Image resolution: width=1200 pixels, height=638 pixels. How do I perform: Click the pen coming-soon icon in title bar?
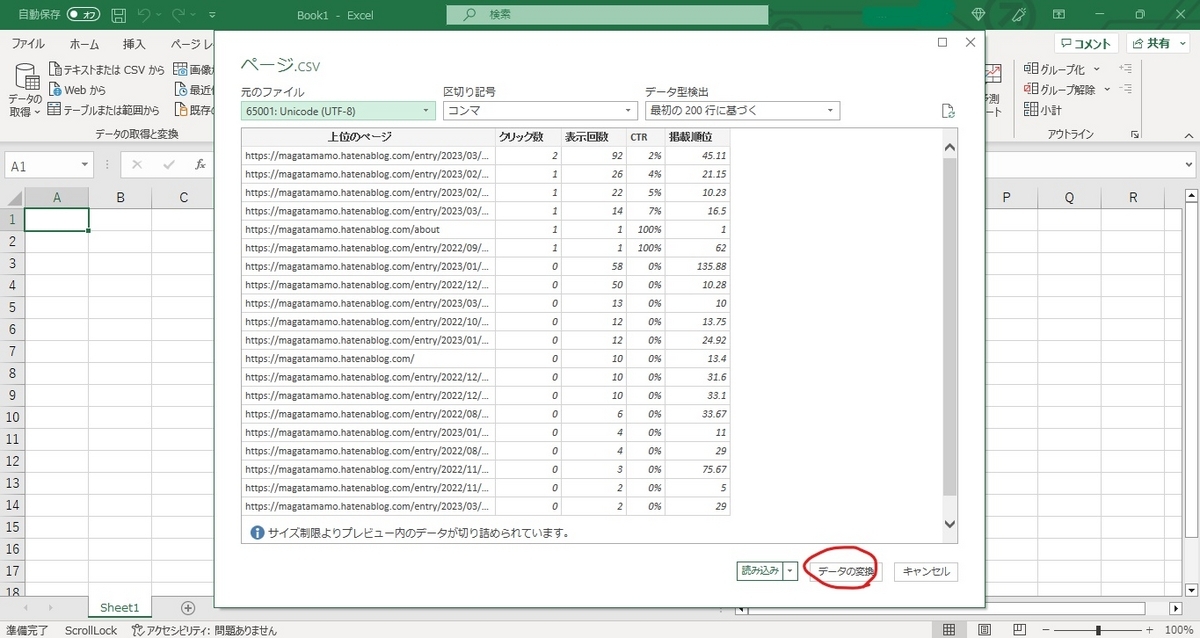click(1017, 14)
